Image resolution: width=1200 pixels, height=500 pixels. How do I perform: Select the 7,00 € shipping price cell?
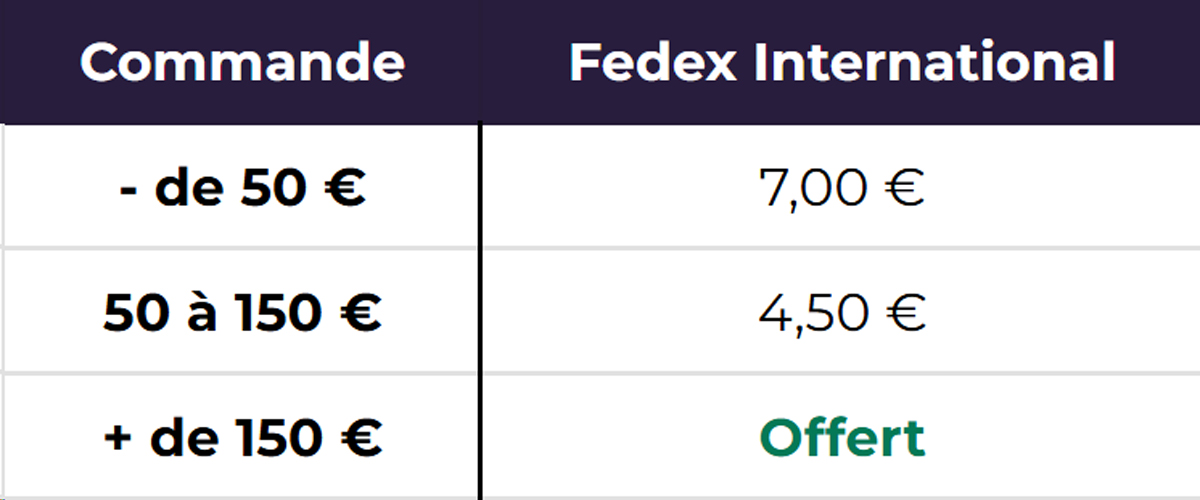point(842,189)
